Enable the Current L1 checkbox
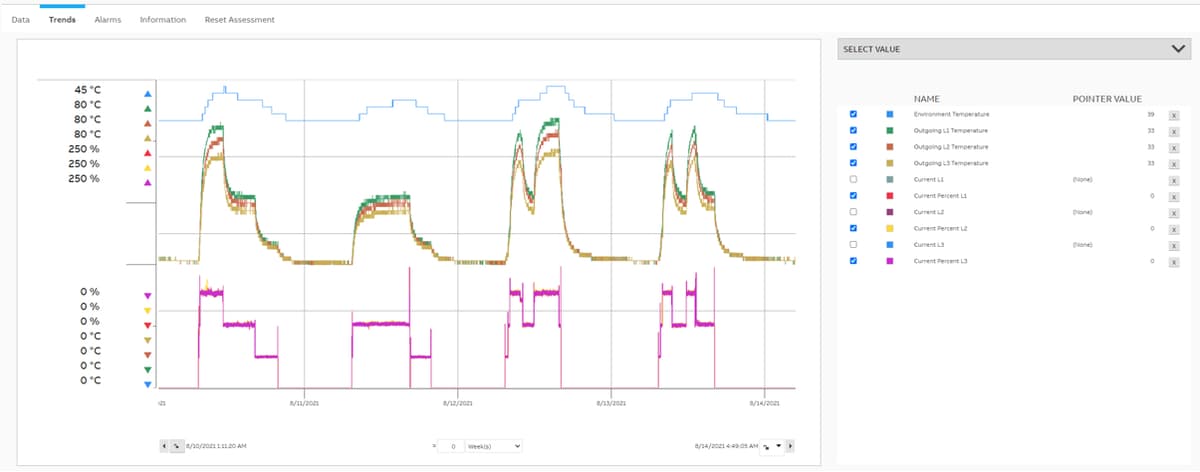 [x=853, y=179]
